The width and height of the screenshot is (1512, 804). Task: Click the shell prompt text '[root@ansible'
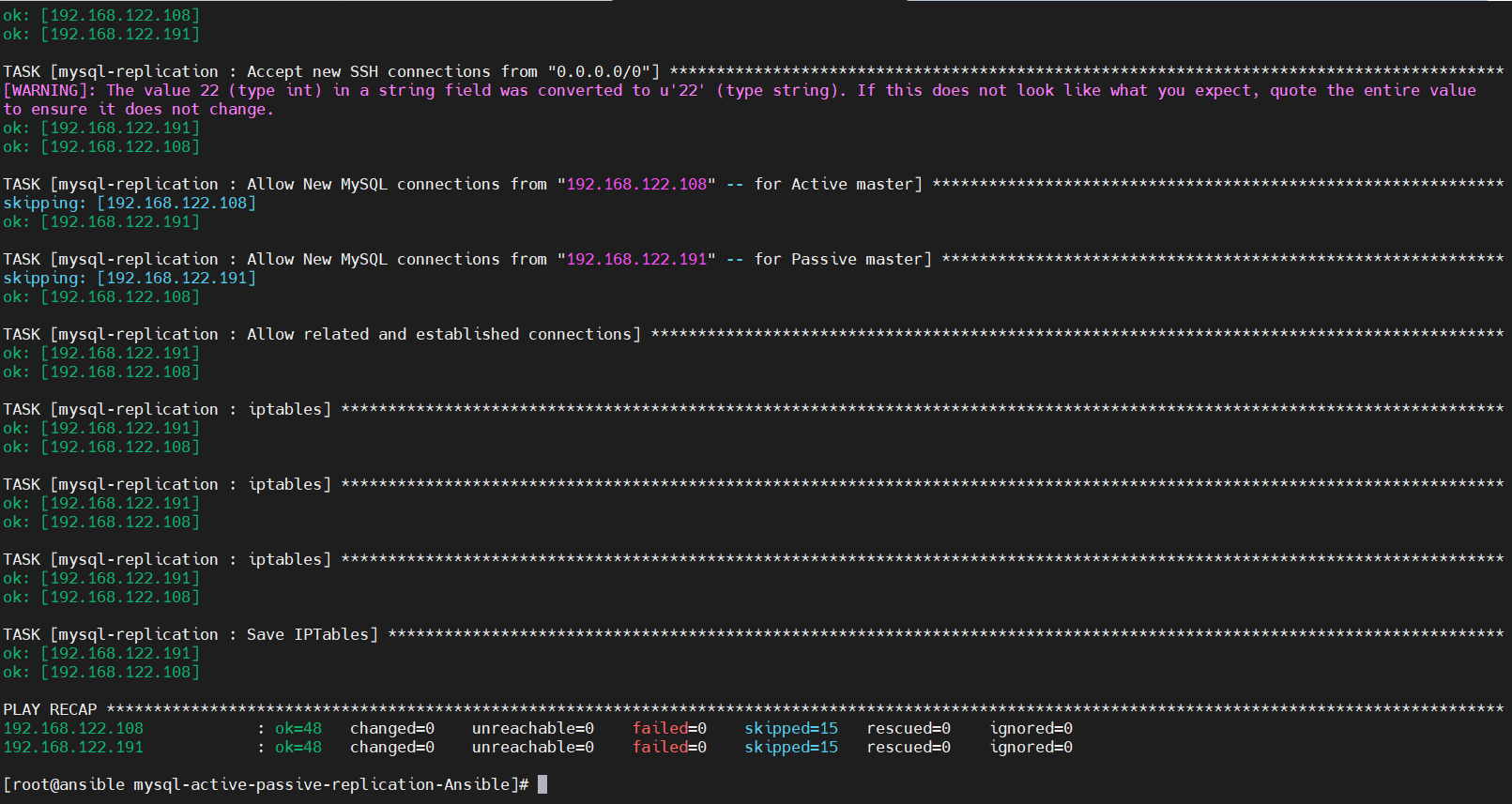pos(64,784)
